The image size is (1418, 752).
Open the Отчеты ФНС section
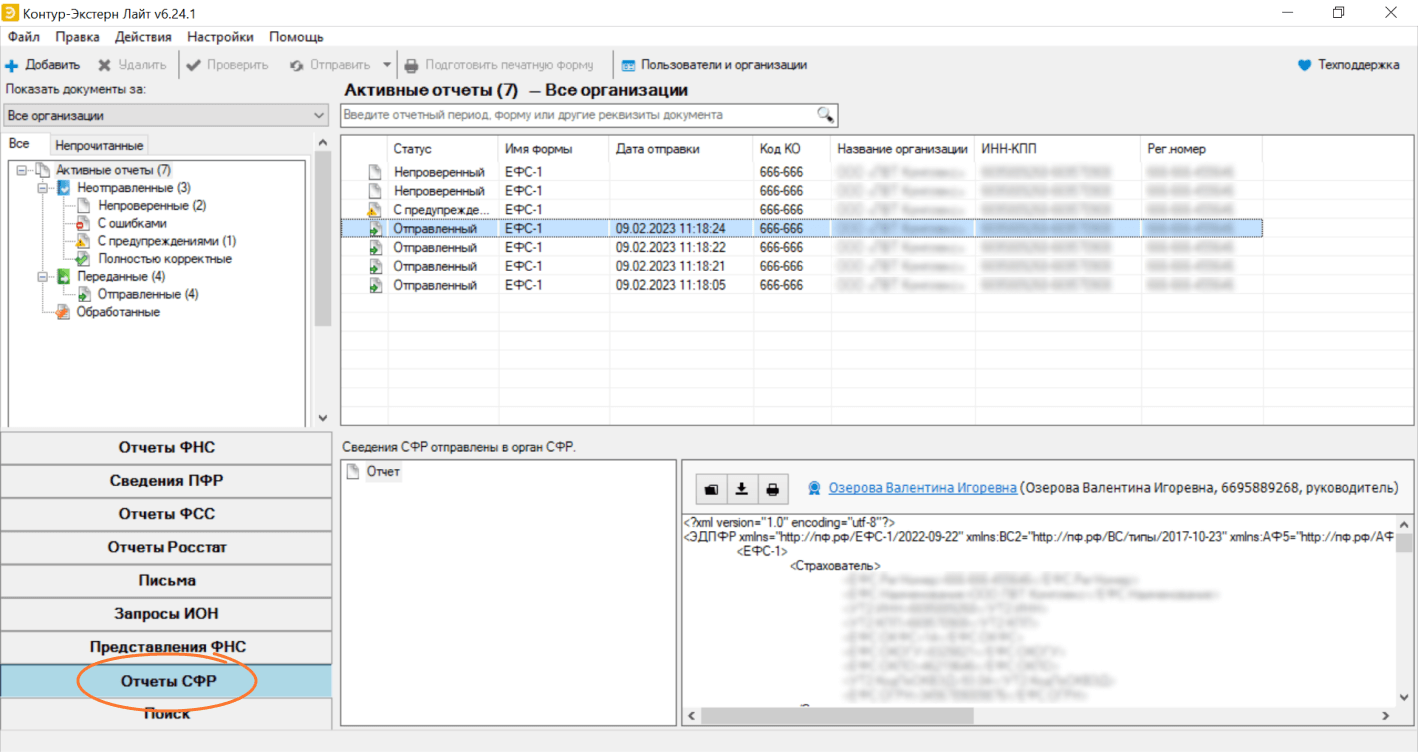point(166,448)
